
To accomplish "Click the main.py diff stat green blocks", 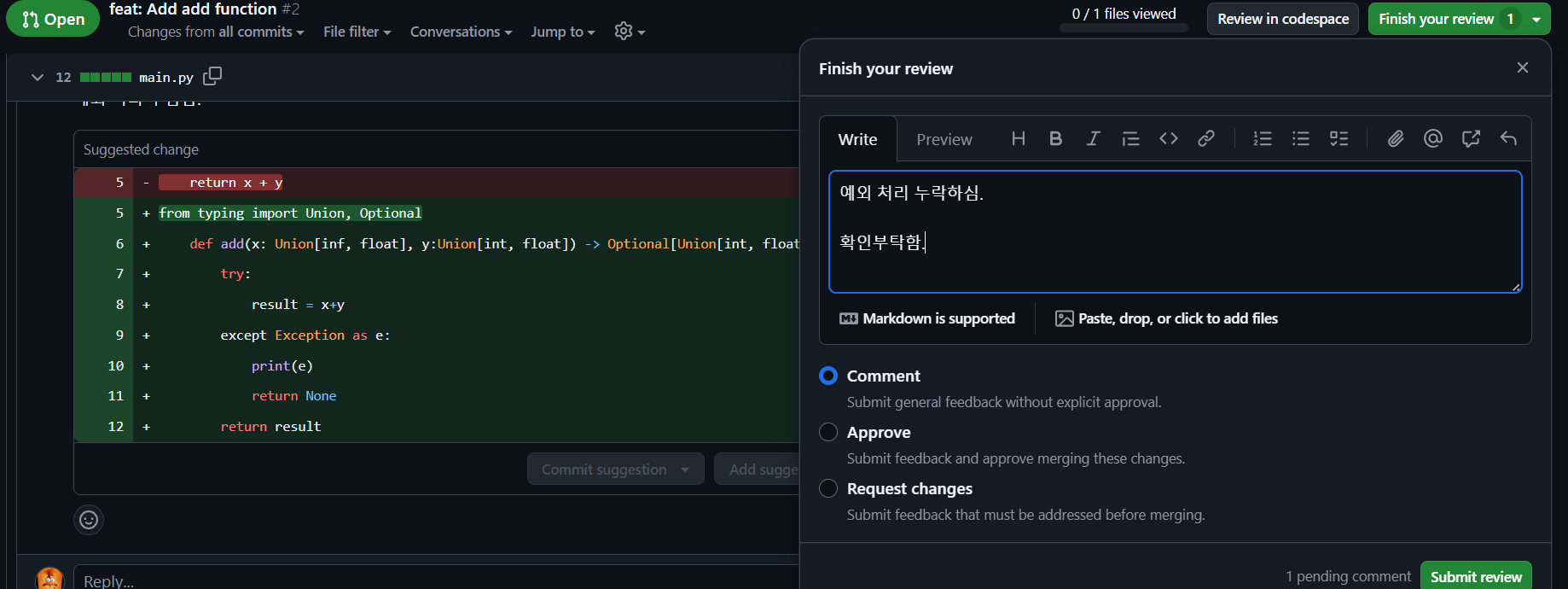I will click(106, 77).
